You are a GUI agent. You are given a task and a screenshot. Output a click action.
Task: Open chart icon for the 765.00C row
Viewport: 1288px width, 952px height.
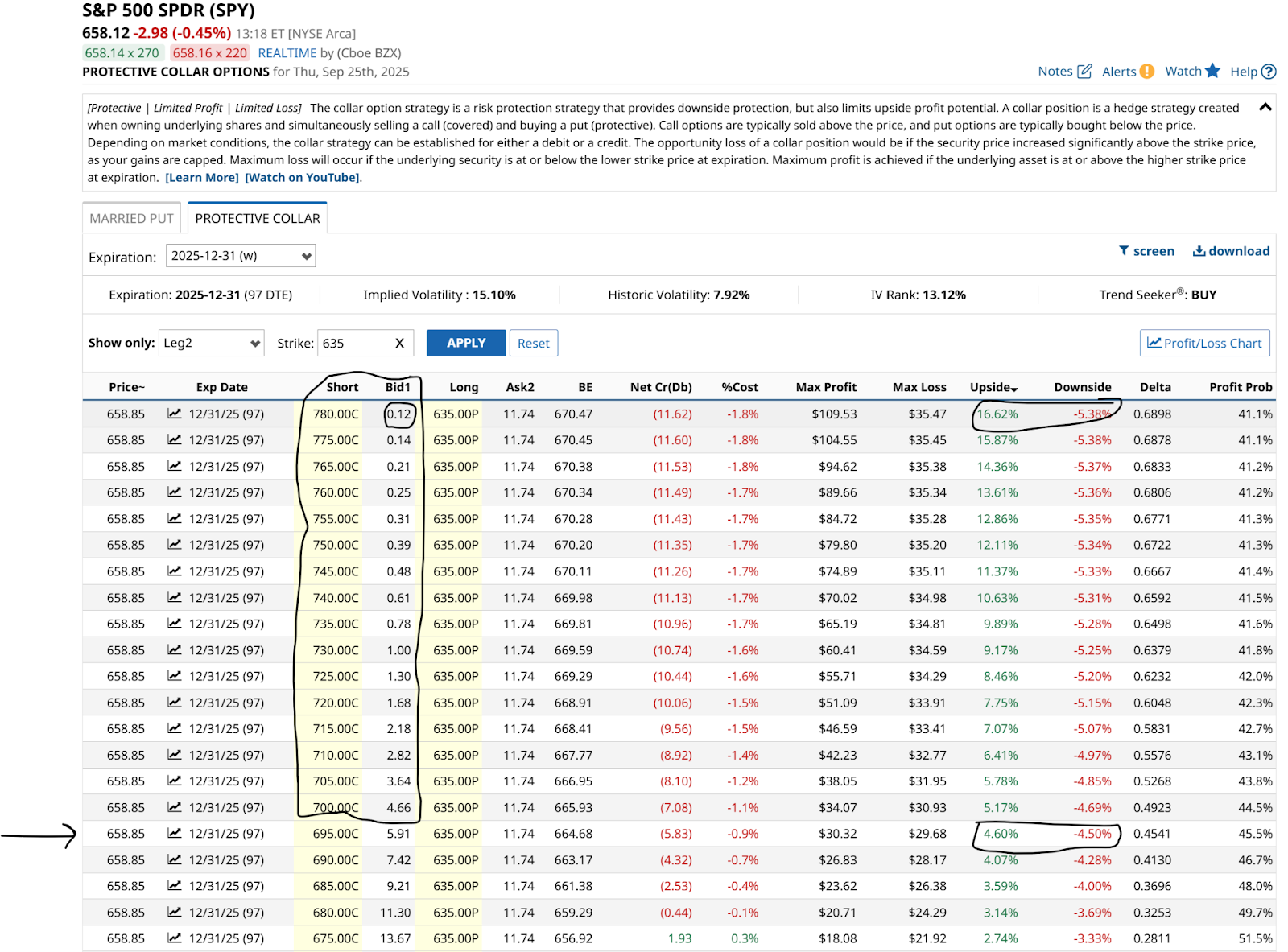click(174, 466)
